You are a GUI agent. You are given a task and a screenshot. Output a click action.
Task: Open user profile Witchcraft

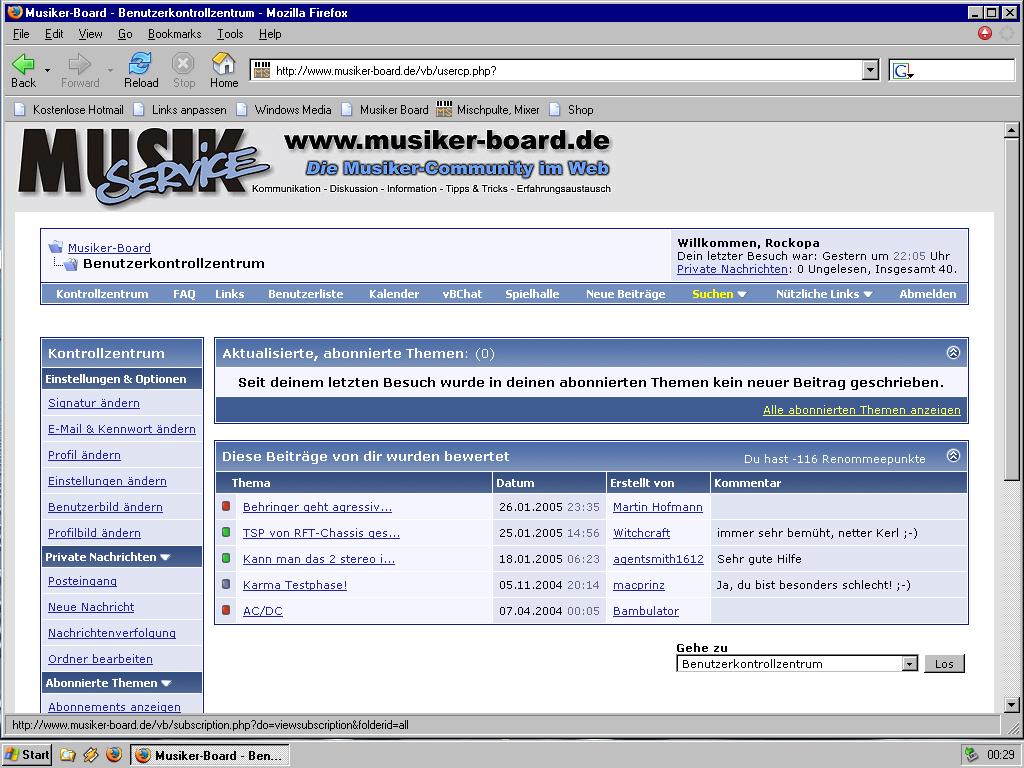coord(641,533)
